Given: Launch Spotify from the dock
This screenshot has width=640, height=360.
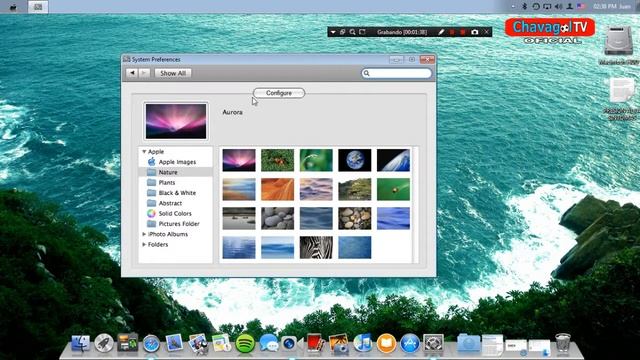Looking at the screenshot, I should pyautogui.click(x=245, y=344).
